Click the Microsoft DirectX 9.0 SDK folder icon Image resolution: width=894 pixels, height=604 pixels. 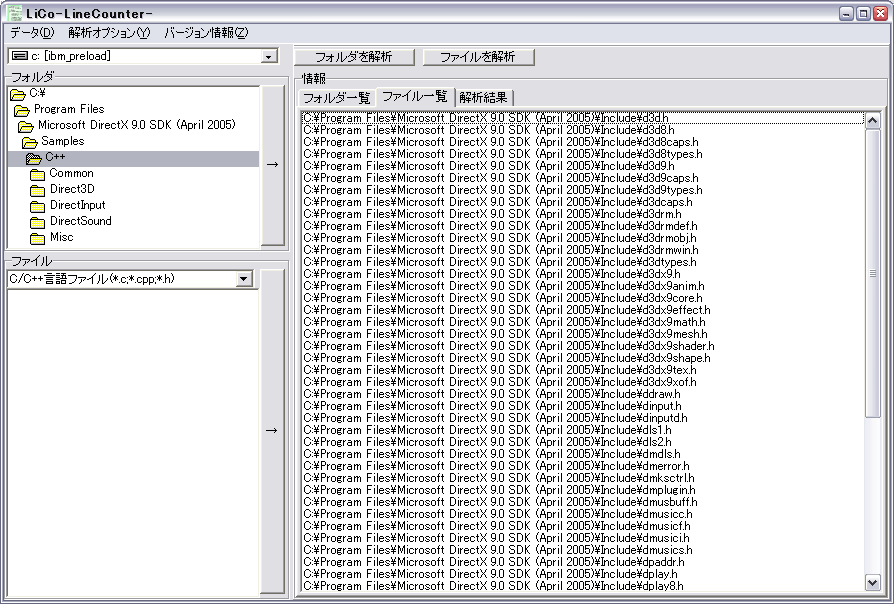pos(26,126)
